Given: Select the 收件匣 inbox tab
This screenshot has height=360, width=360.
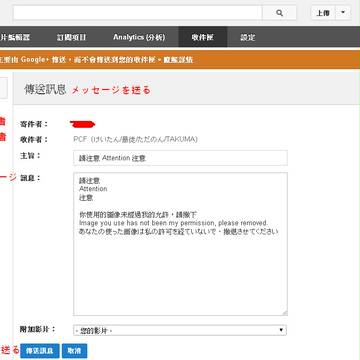Looking at the screenshot, I should 203,37.
